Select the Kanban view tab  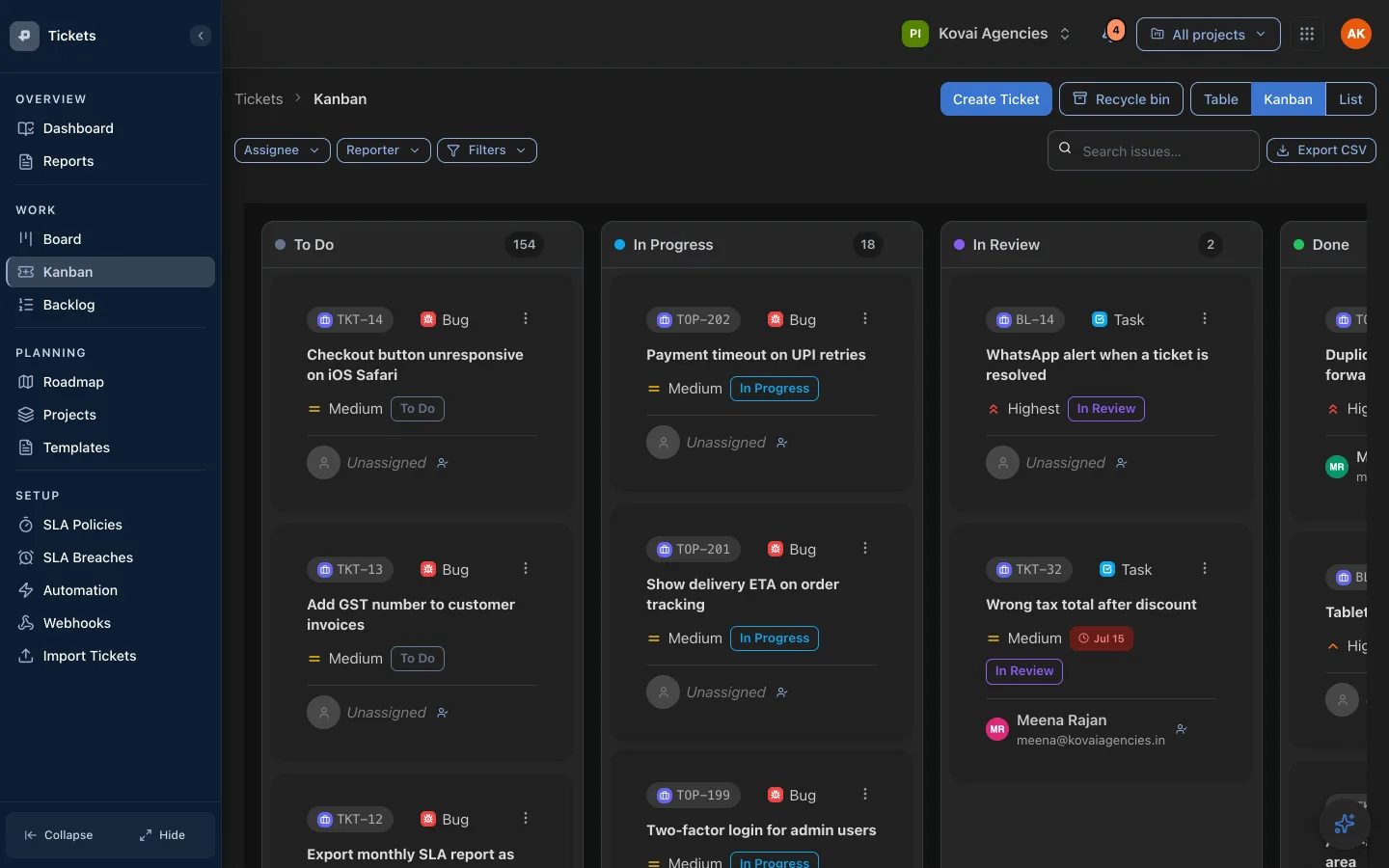tap(1289, 99)
